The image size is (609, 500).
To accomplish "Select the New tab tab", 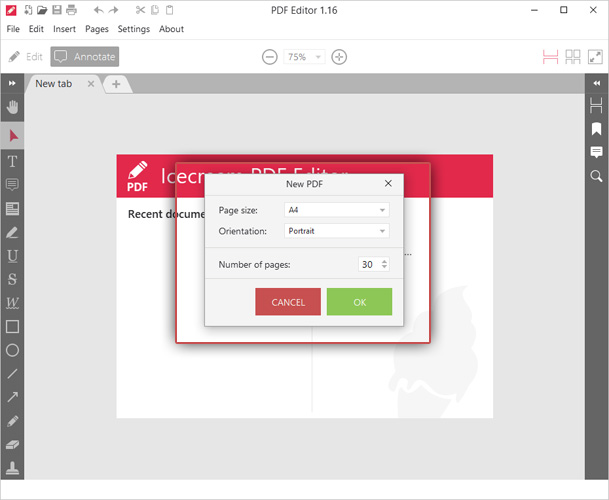I will 54,84.
